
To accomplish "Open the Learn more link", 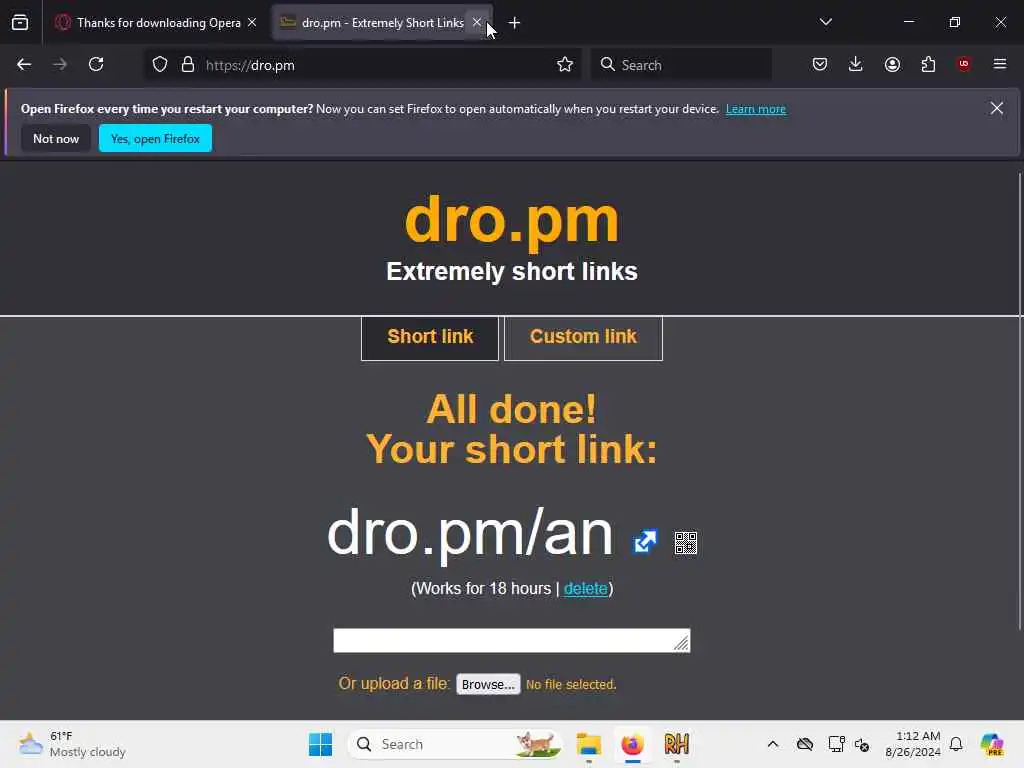I will [756, 109].
